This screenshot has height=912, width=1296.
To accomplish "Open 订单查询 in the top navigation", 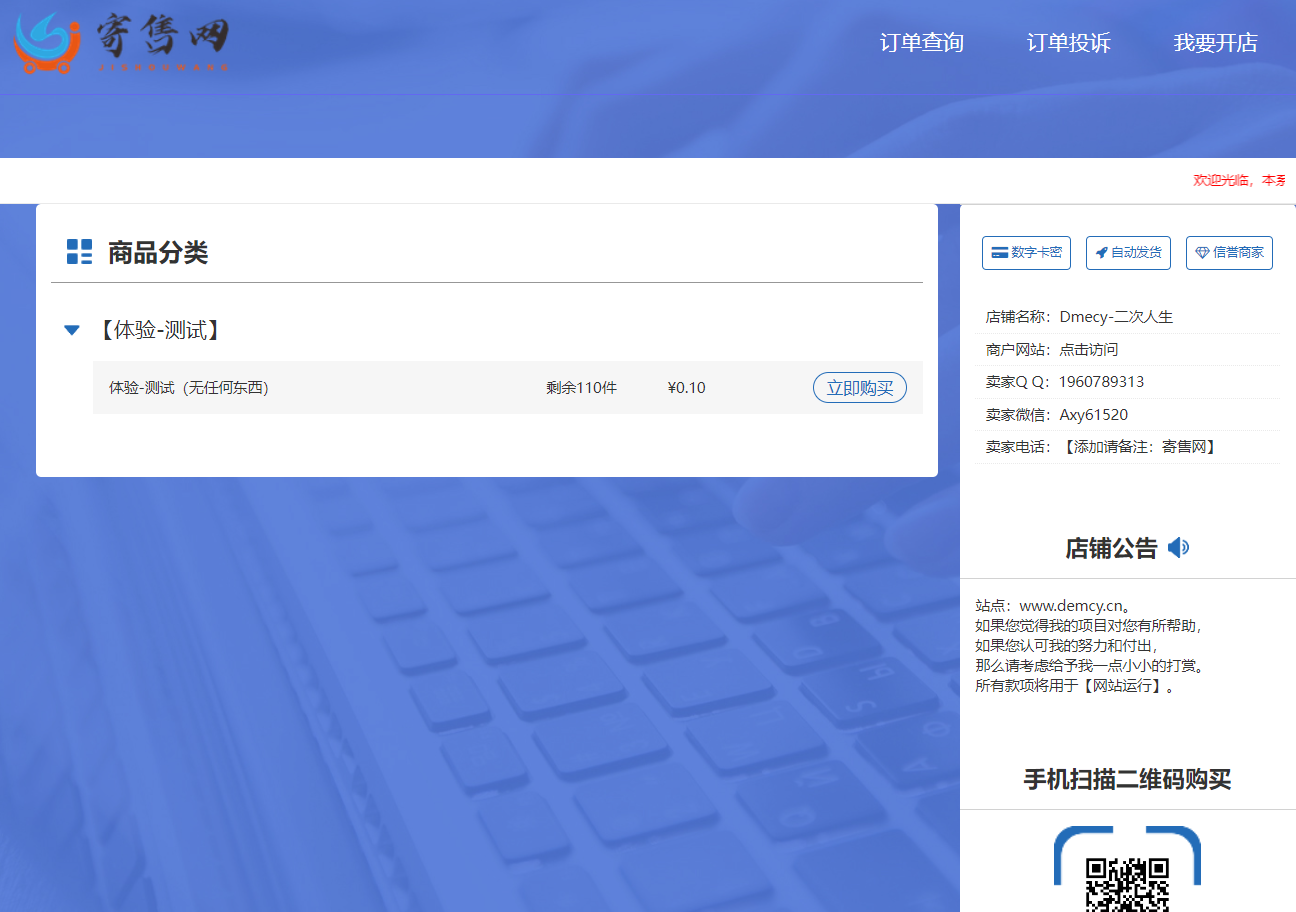I will point(922,43).
